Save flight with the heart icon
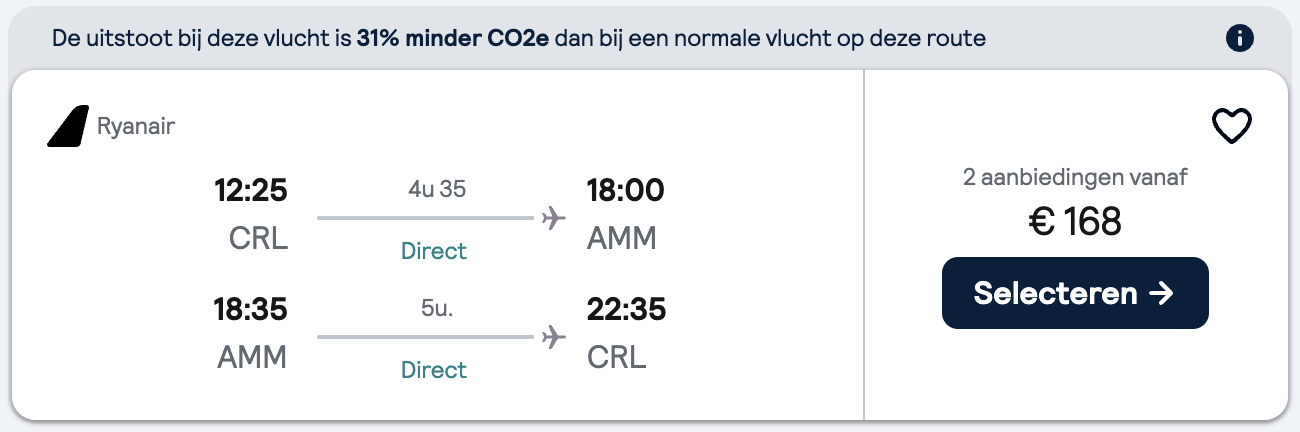 coord(1232,127)
